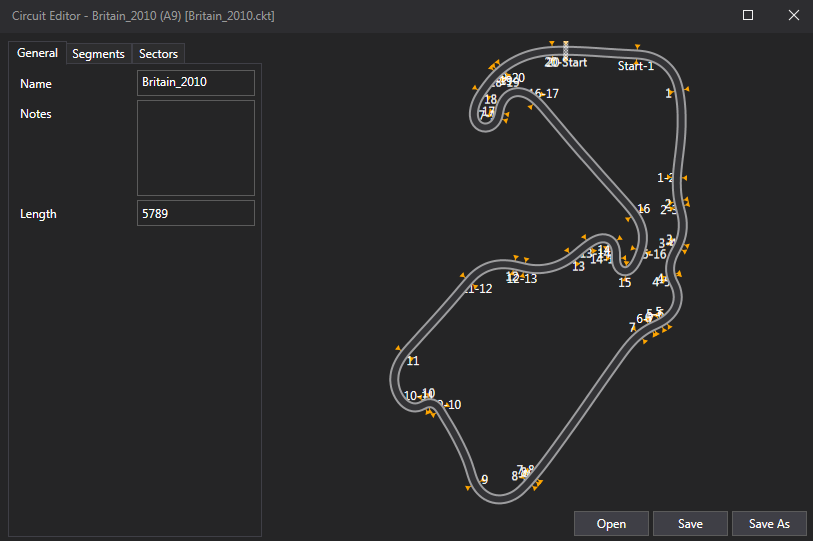This screenshot has height=541, width=813.
Task: Select the turn 15 marker
Action: 625,283
